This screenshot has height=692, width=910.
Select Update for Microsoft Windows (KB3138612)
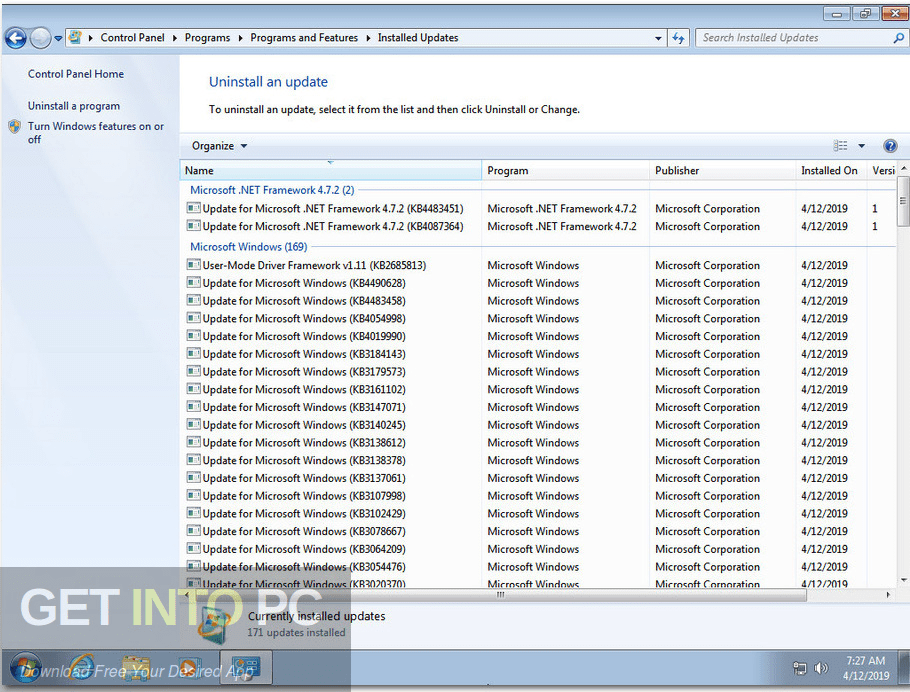pos(304,443)
